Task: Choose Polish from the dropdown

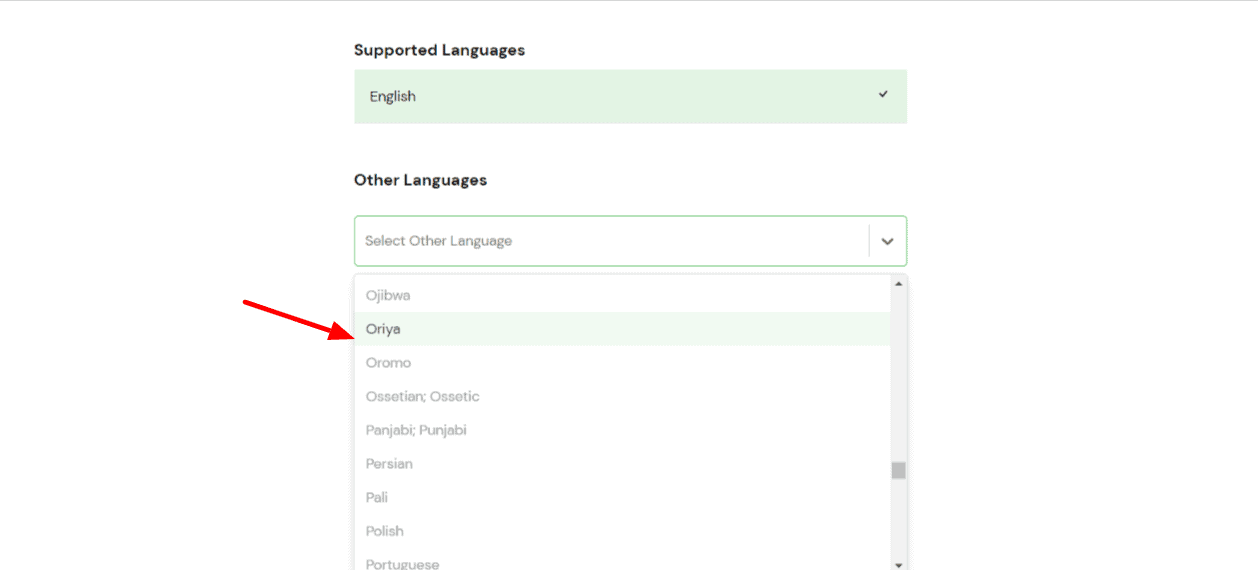Action: (x=385, y=531)
